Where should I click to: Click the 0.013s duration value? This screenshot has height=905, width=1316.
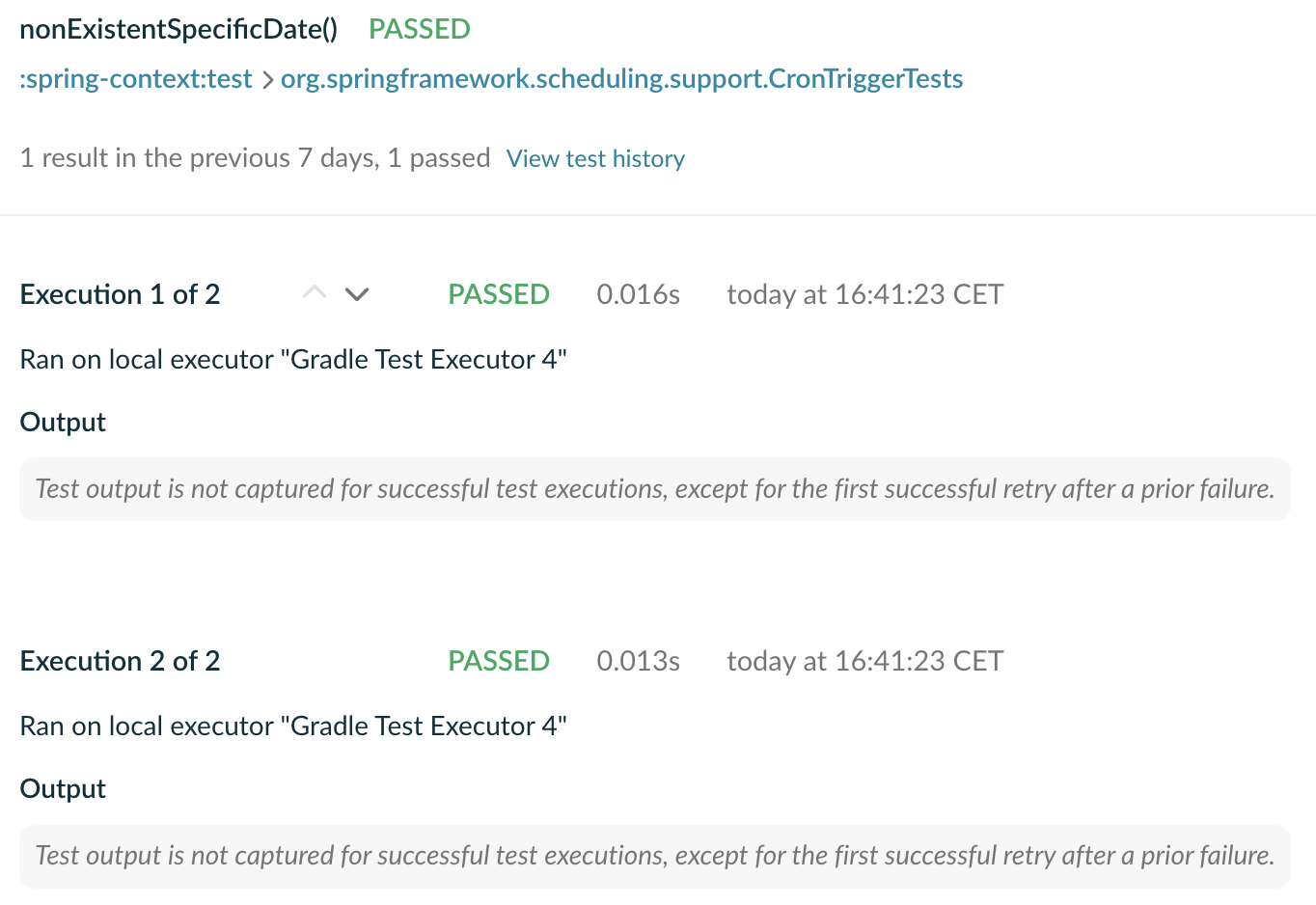[x=638, y=661]
